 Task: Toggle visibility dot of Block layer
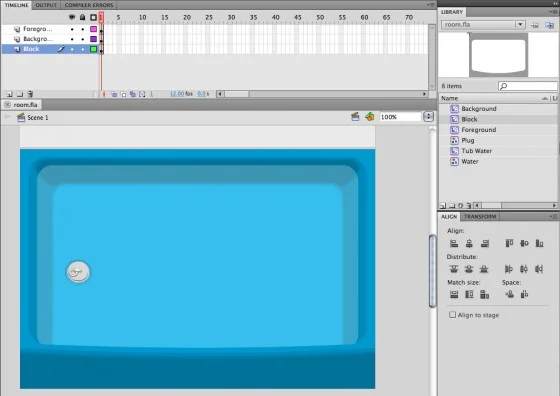tap(72, 49)
